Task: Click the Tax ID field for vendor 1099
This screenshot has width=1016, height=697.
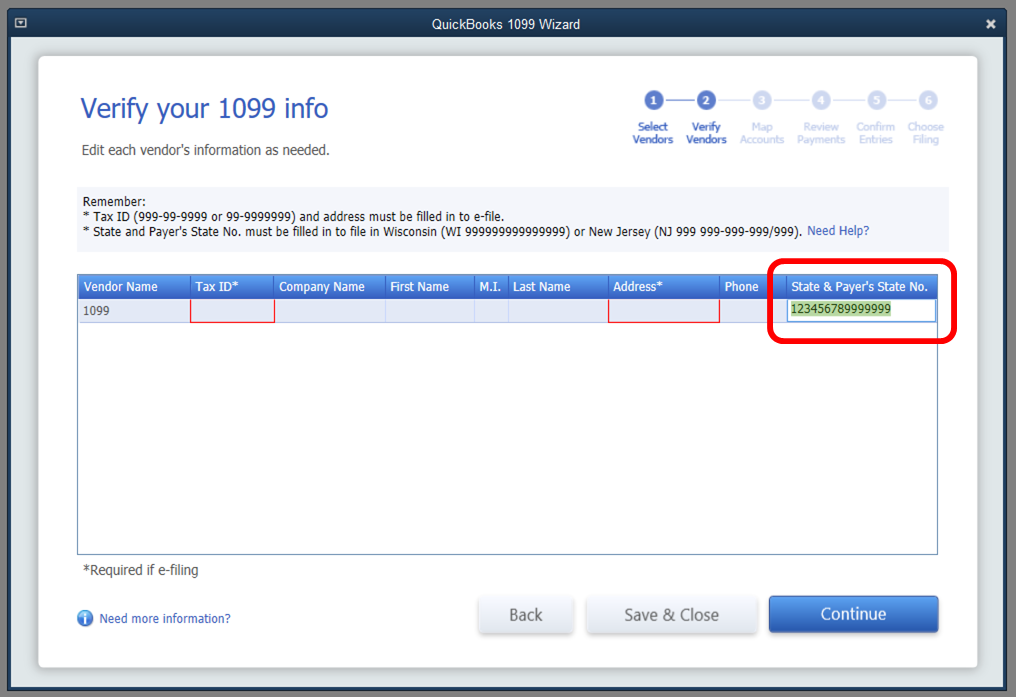Action: [232, 311]
